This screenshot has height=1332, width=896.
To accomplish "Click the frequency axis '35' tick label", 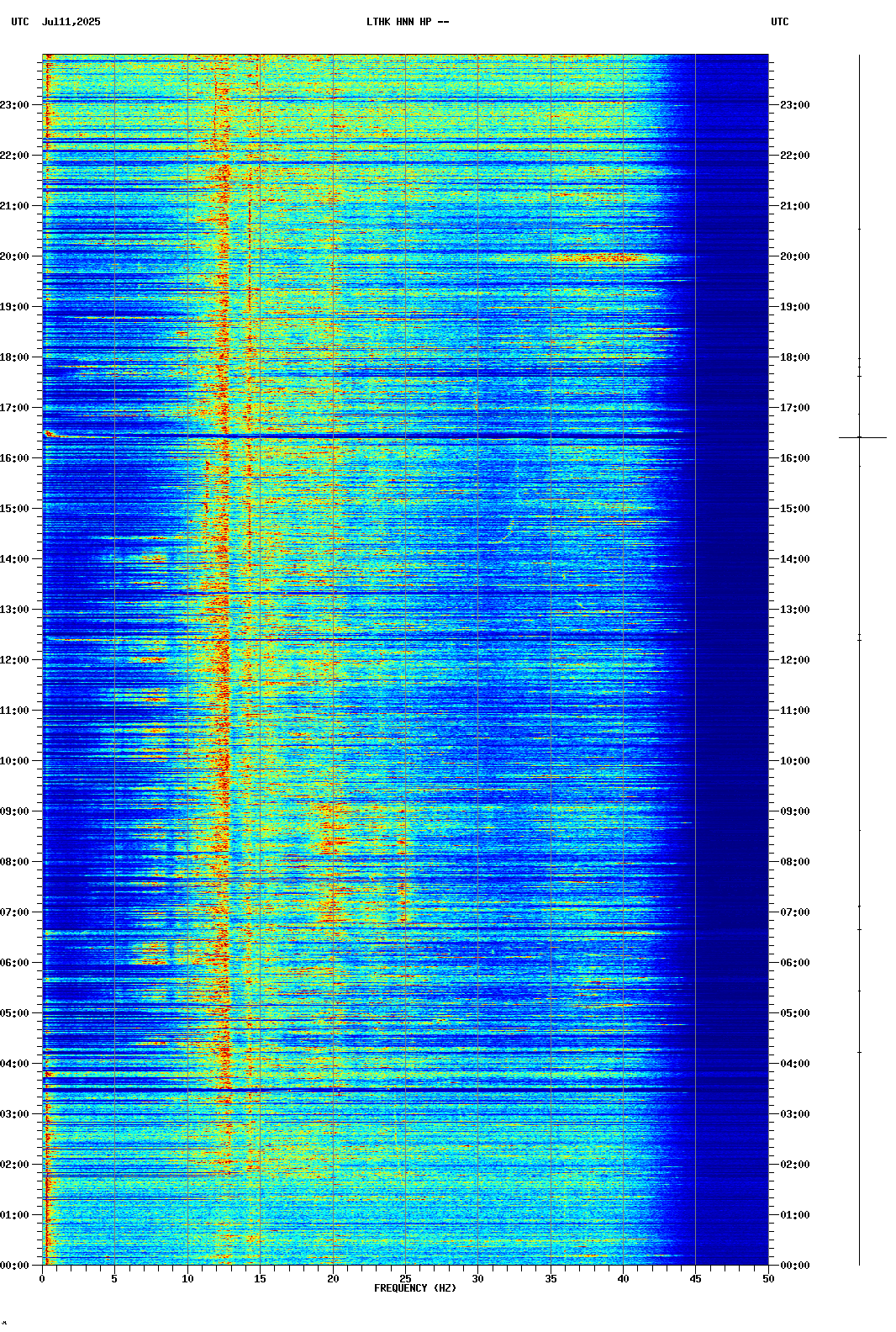I will coord(551,1279).
